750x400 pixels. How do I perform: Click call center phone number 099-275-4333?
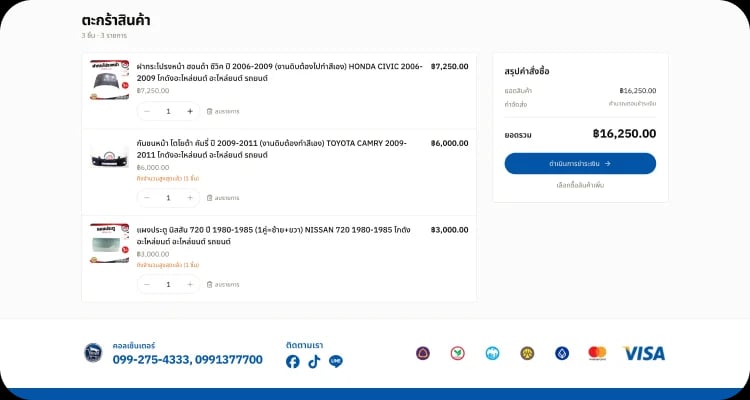(x=152, y=360)
